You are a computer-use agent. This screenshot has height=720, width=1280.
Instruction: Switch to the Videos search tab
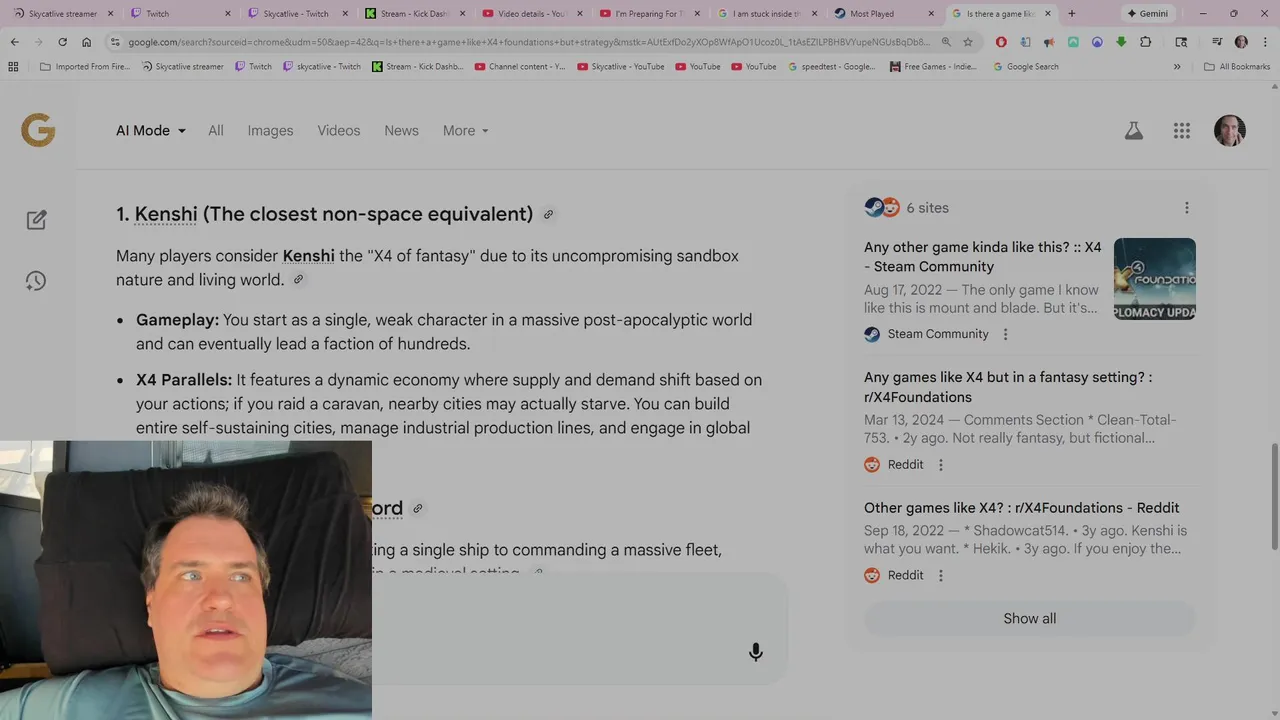[339, 131]
